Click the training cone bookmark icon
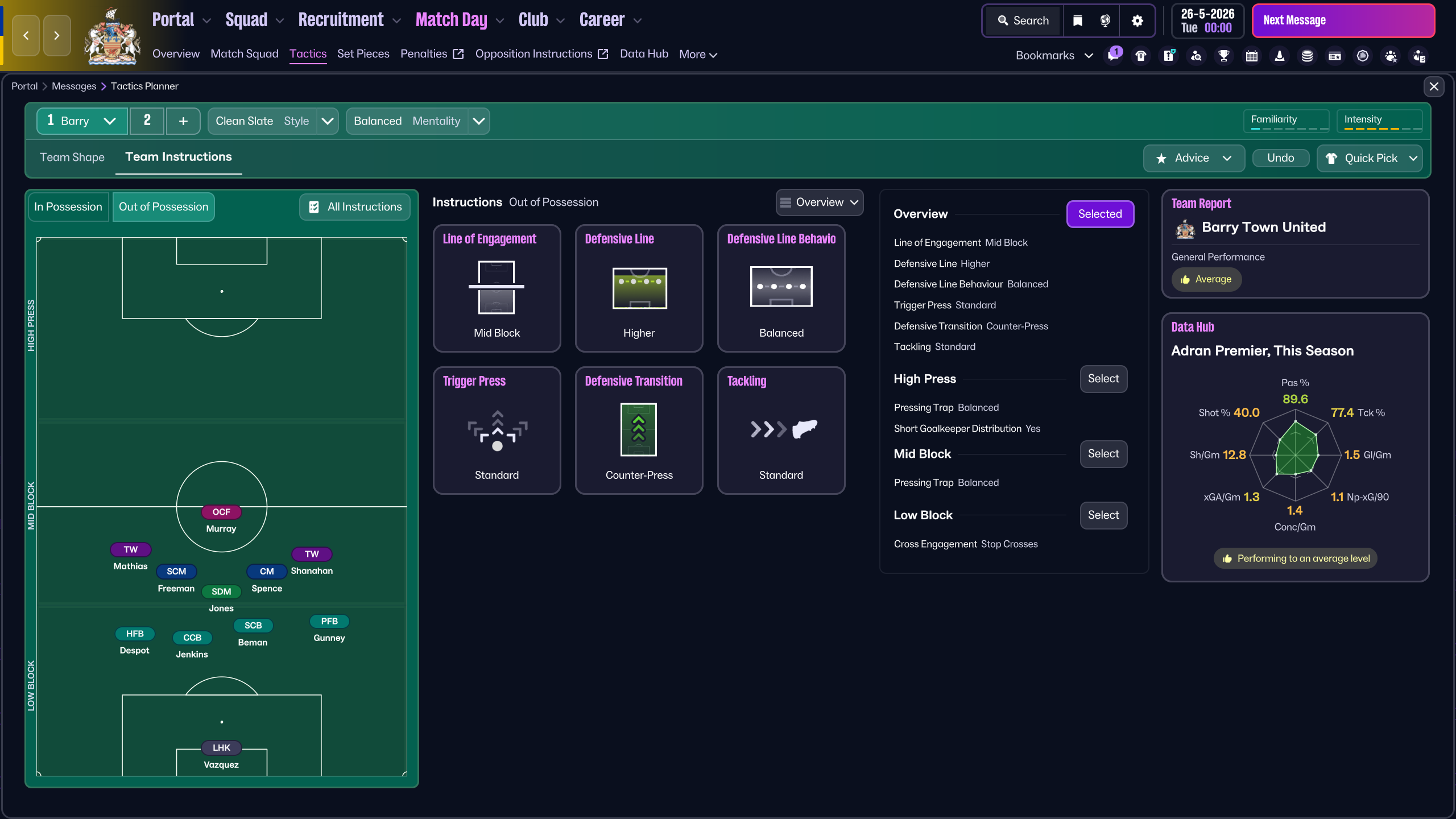The height and width of the screenshot is (819, 1456). tap(1280, 56)
